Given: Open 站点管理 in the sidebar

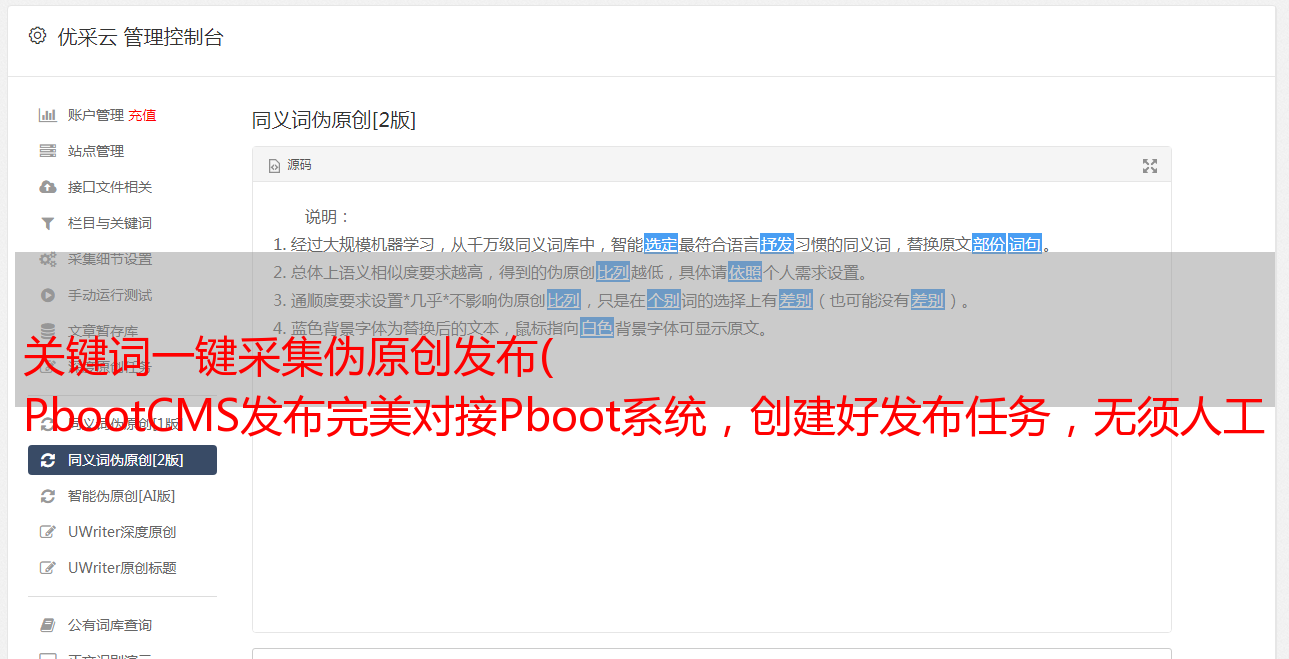Looking at the screenshot, I should coord(96,151).
